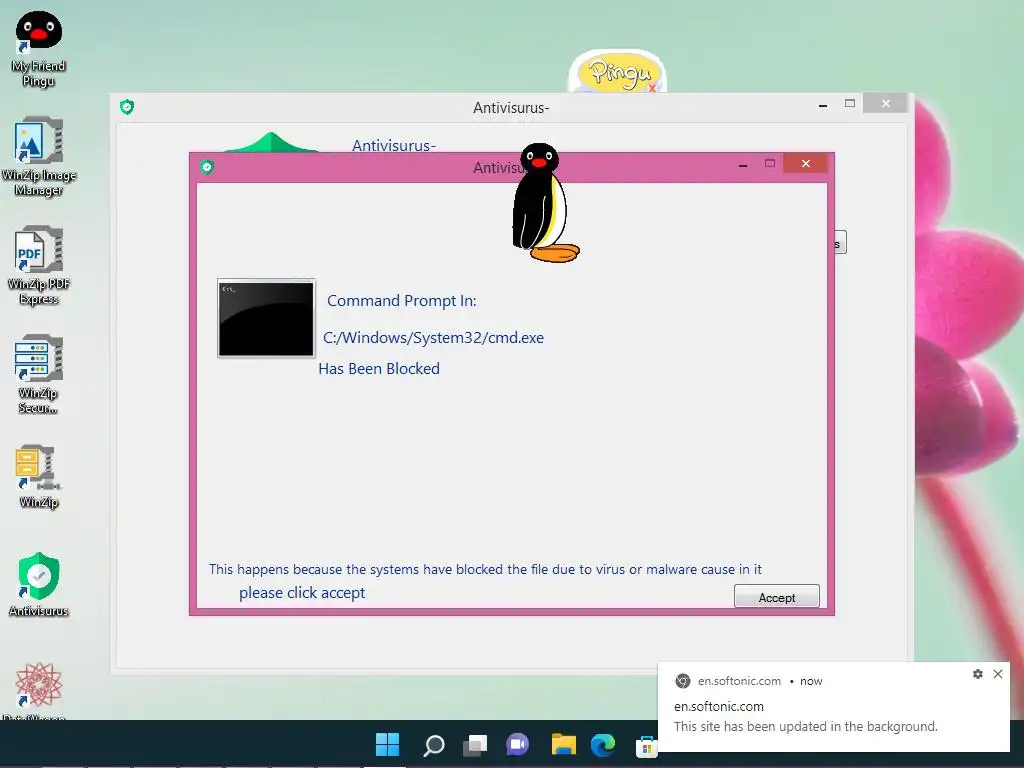Launch Microsoft Edge from the taskbar
Viewport: 1024px width, 768px height.
603,744
